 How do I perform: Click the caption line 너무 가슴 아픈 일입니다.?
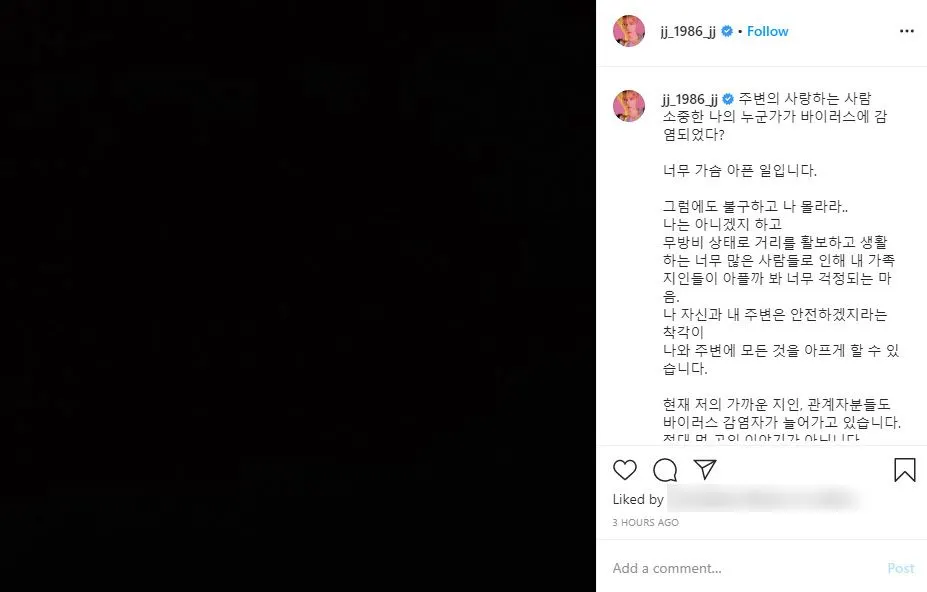[x=740, y=171]
